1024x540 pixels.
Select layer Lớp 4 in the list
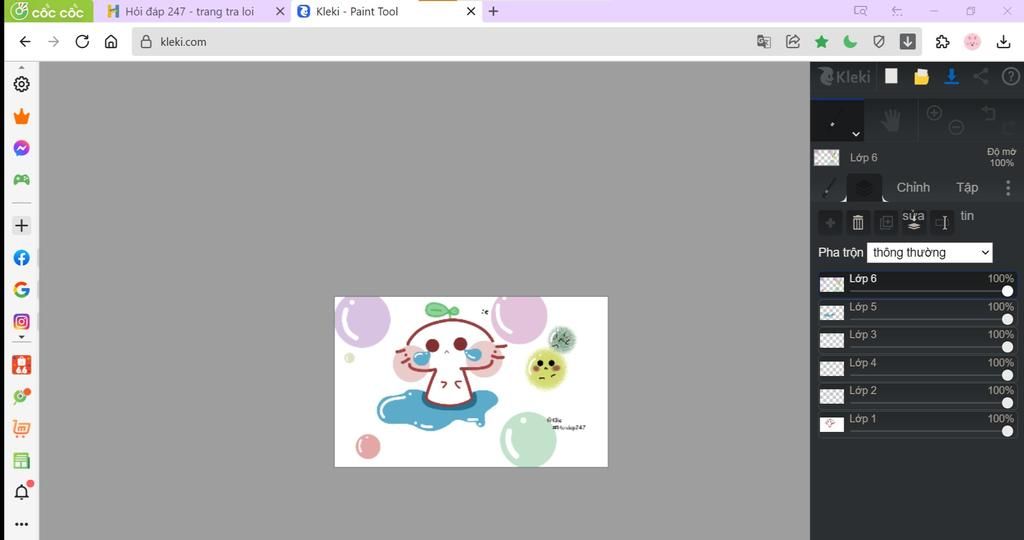917,369
